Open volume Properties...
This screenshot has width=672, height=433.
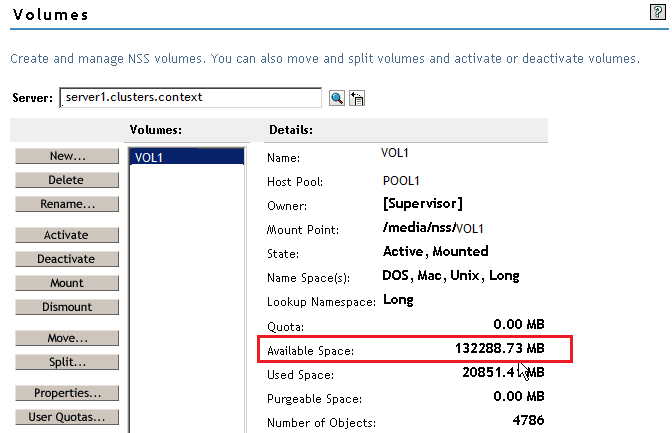[66, 393]
